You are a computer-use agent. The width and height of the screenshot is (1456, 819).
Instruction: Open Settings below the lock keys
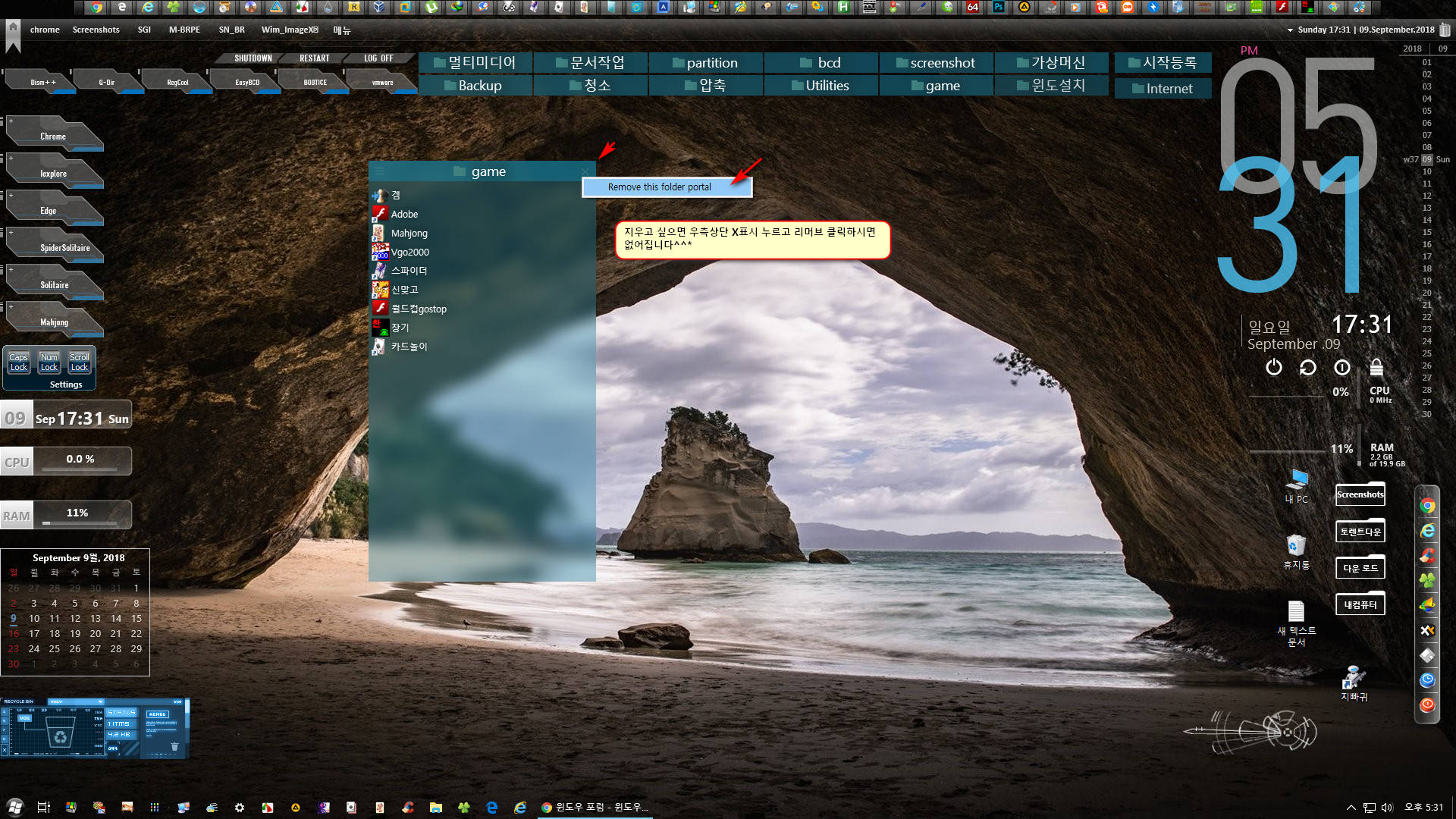coord(66,384)
